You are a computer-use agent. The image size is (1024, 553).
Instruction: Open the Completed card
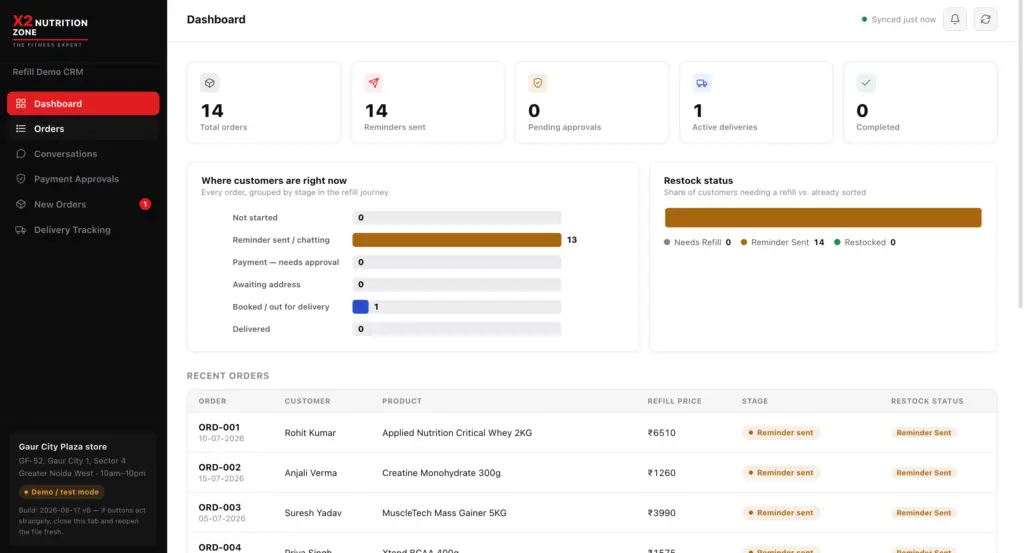coord(920,102)
